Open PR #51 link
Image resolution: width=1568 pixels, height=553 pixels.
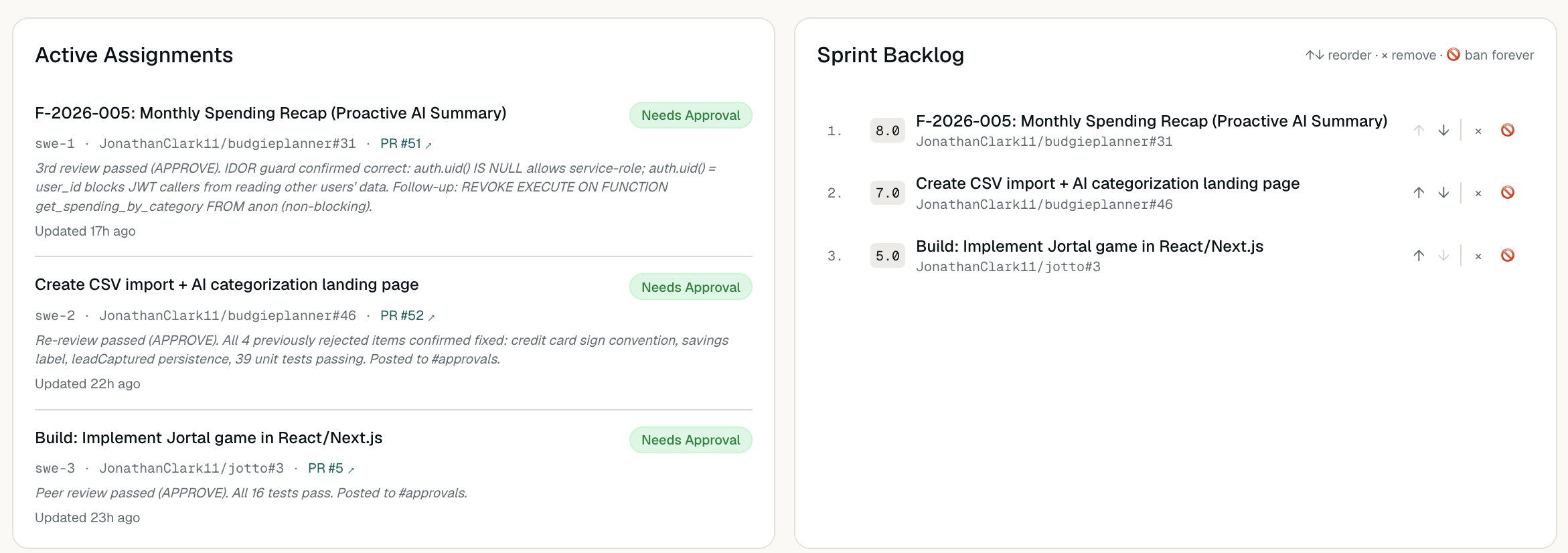406,144
